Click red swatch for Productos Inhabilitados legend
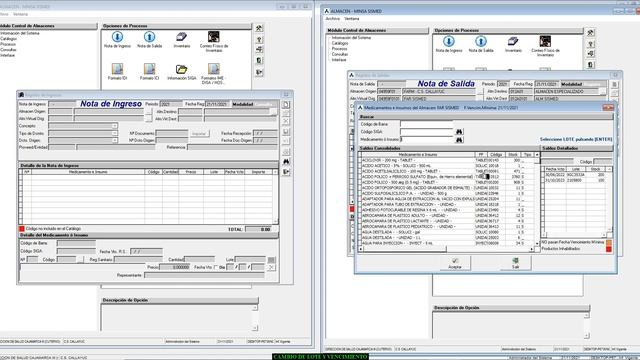640x360 pixels. coord(609,249)
